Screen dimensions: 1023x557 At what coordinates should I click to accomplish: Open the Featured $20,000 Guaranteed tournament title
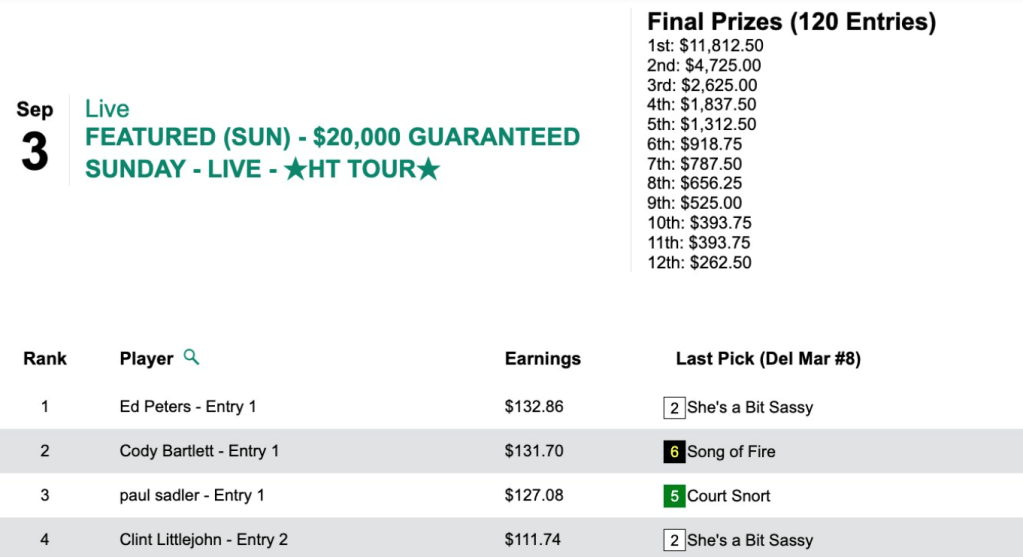[x=332, y=137]
